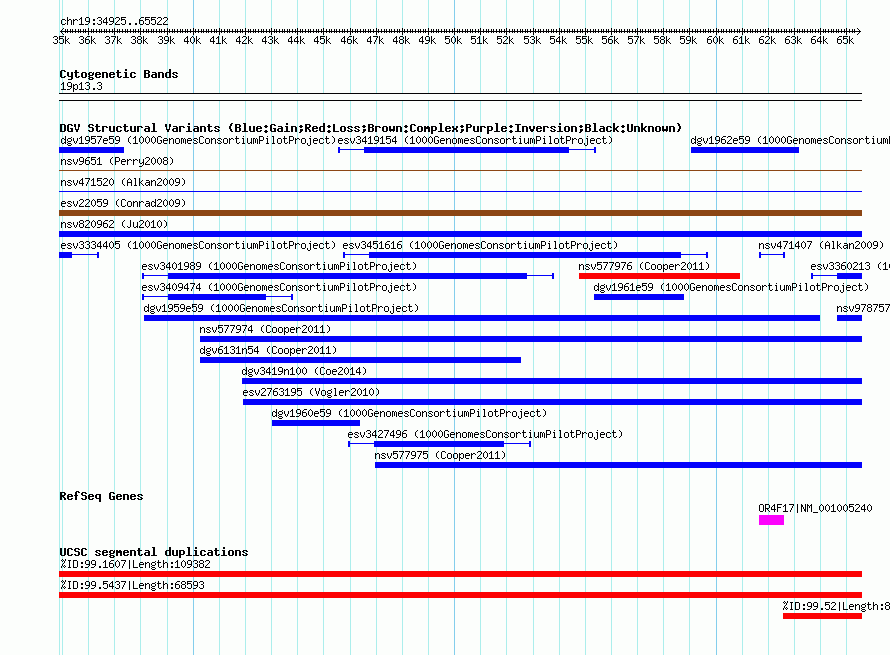Click the nsv978757 variant label
The height and width of the screenshot is (655, 890).
tap(863, 308)
